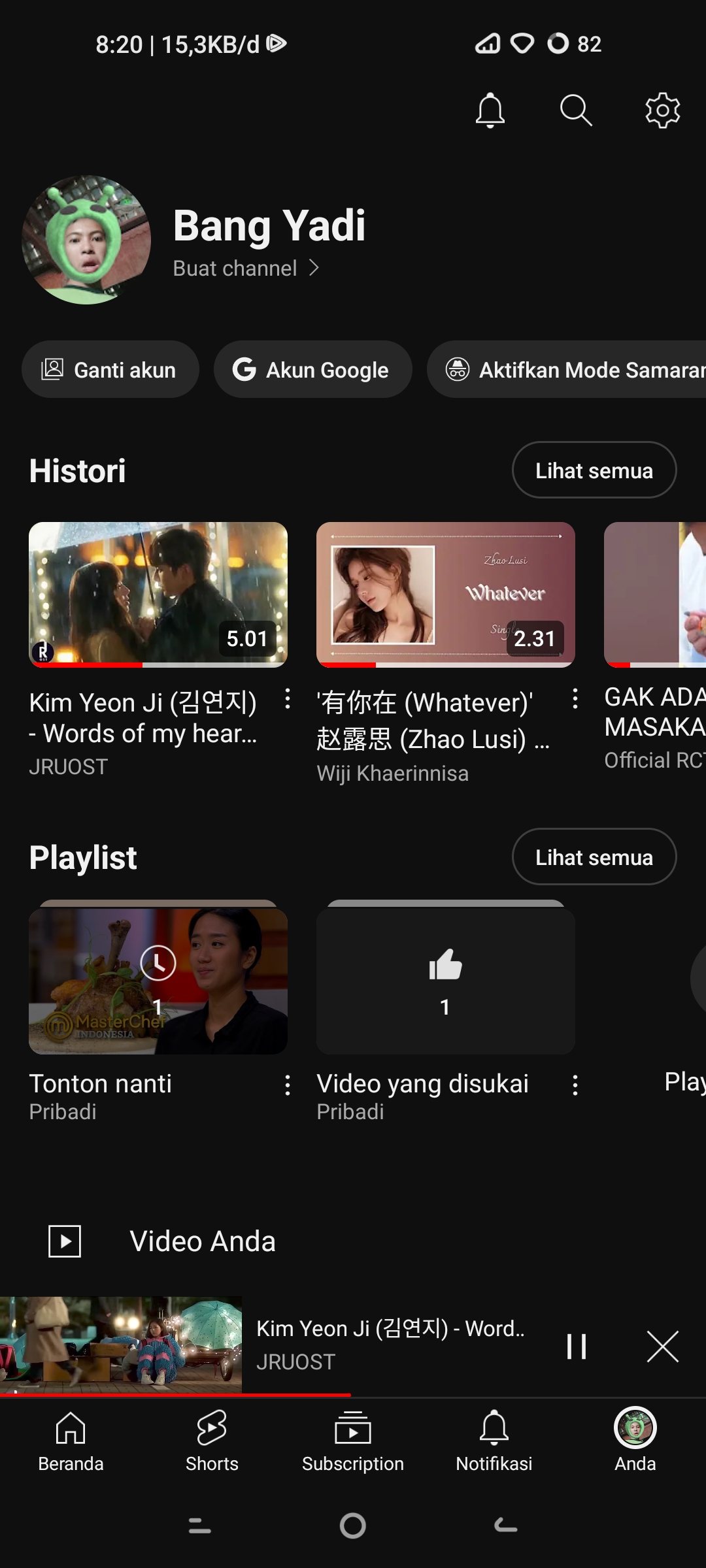The height and width of the screenshot is (1568, 706).
Task: Tap Ganti akun button
Action: tap(110, 369)
